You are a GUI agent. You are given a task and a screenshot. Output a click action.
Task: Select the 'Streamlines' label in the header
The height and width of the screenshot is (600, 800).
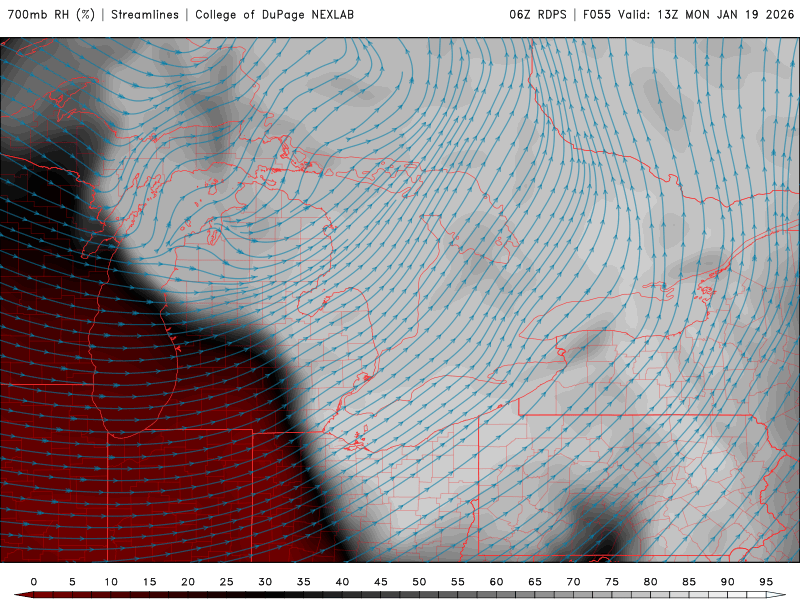145,14
